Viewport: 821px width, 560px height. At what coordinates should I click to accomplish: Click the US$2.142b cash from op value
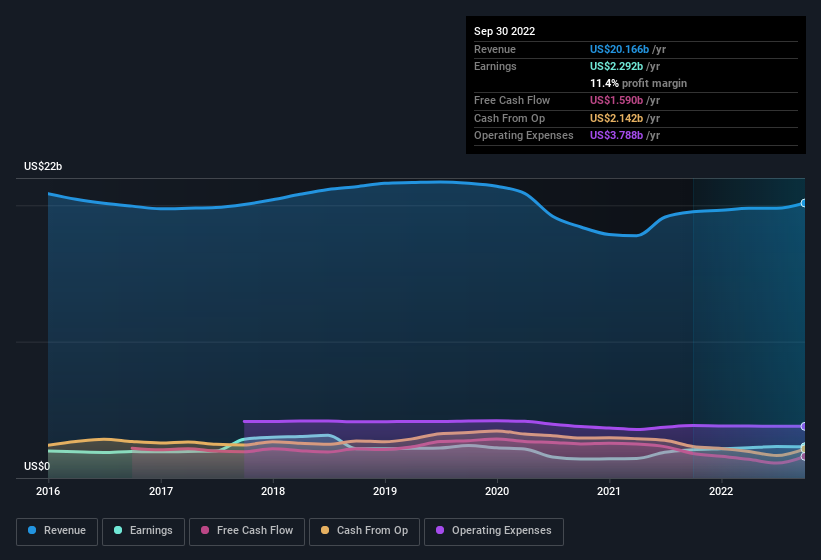[x=616, y=118]
